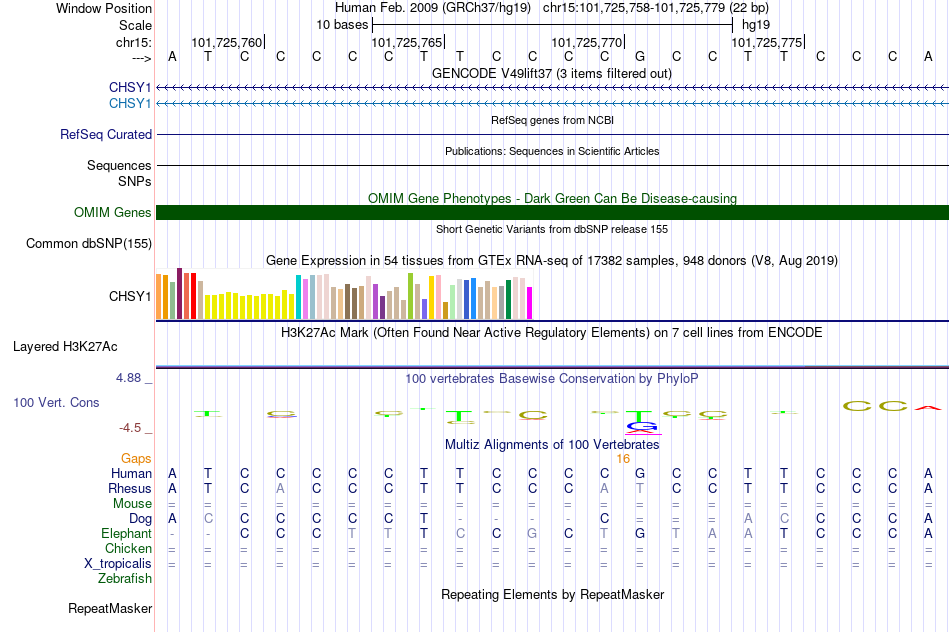950x632 pixels.
Task: Click the magenta bar ending GTEx chart
Action: [x=530, y=303]
